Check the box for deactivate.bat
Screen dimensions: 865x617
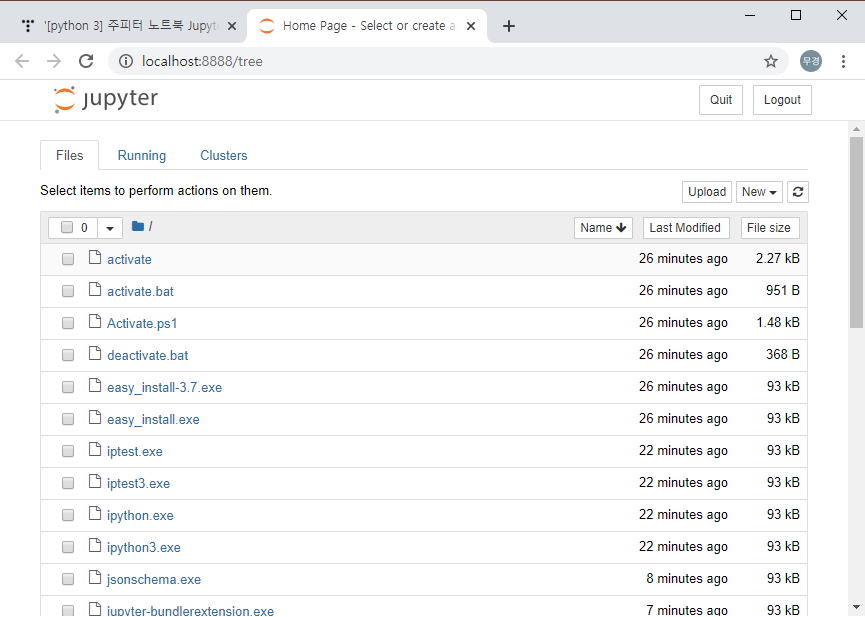tap(68, 355)
